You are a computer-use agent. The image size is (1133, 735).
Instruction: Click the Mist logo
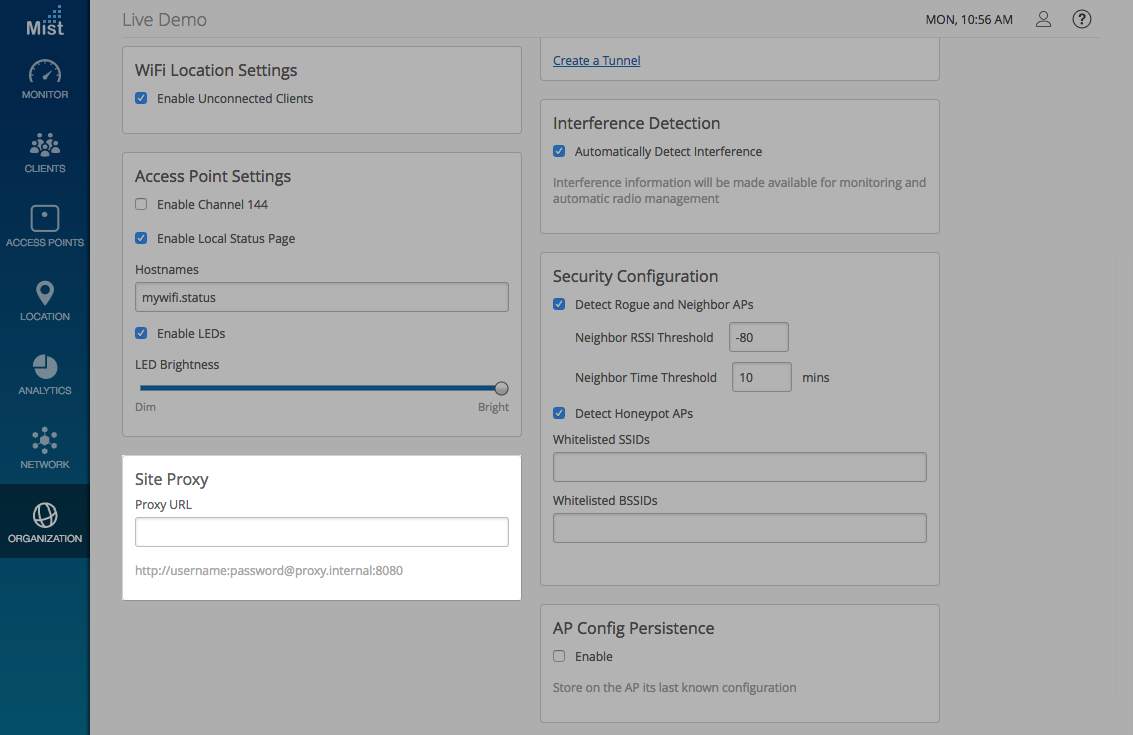pyautogui.click(x=45, y=21)
